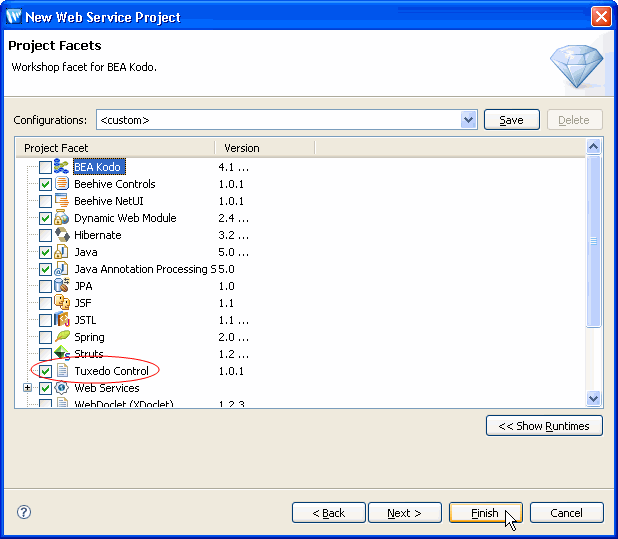This screenshot has width=618, height=539.
Task: Click the Project Facet column header
Action: pos(116,148)
